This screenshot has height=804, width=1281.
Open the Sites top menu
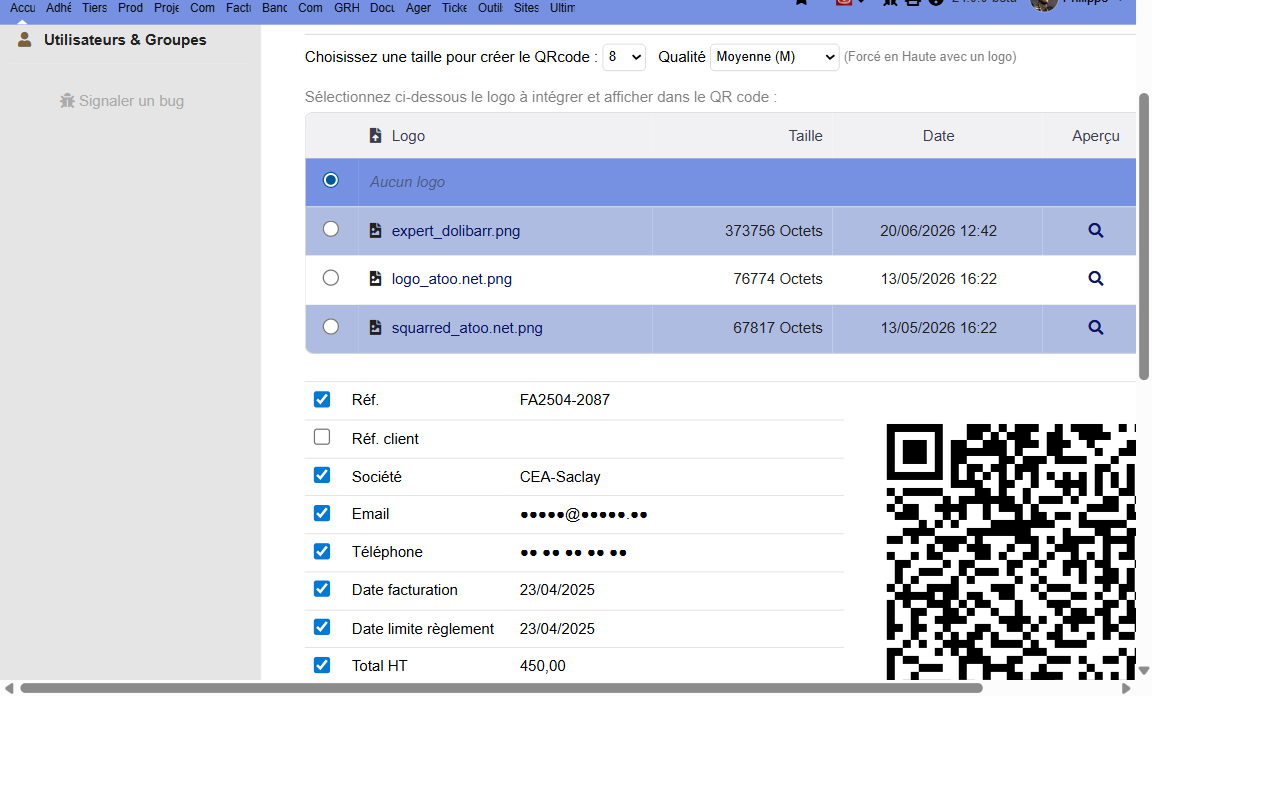point(526,8)
